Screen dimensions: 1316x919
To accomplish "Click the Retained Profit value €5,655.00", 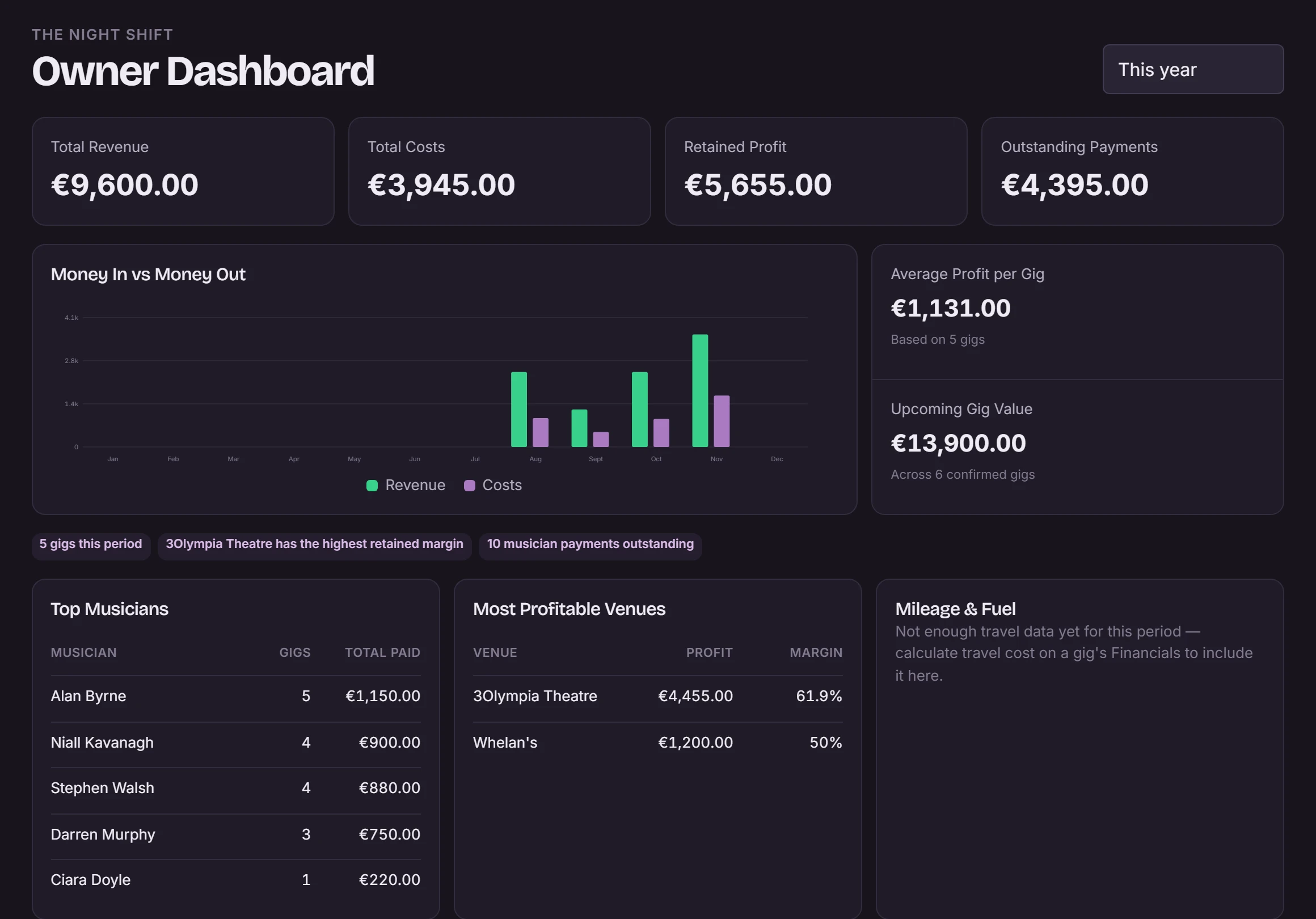I will click(758, 184).
